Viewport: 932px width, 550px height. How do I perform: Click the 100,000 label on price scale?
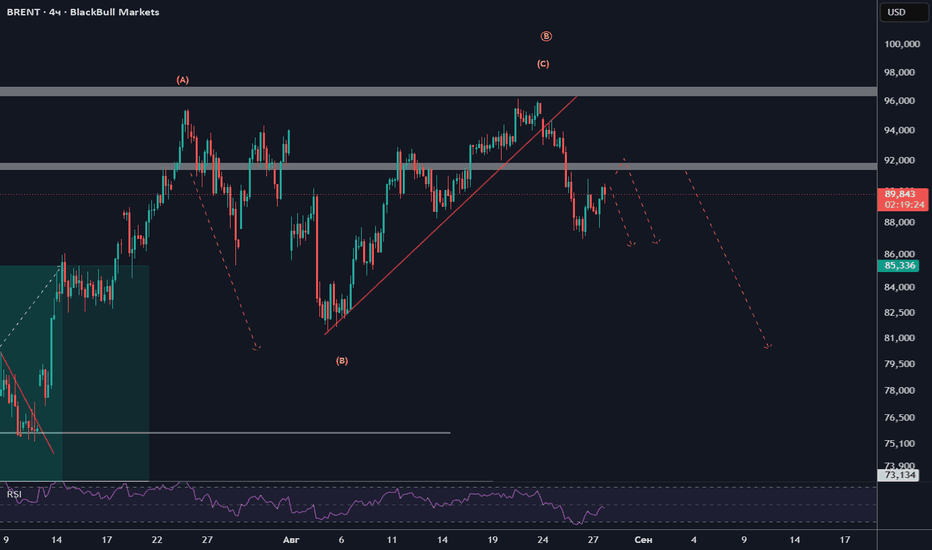902,44
